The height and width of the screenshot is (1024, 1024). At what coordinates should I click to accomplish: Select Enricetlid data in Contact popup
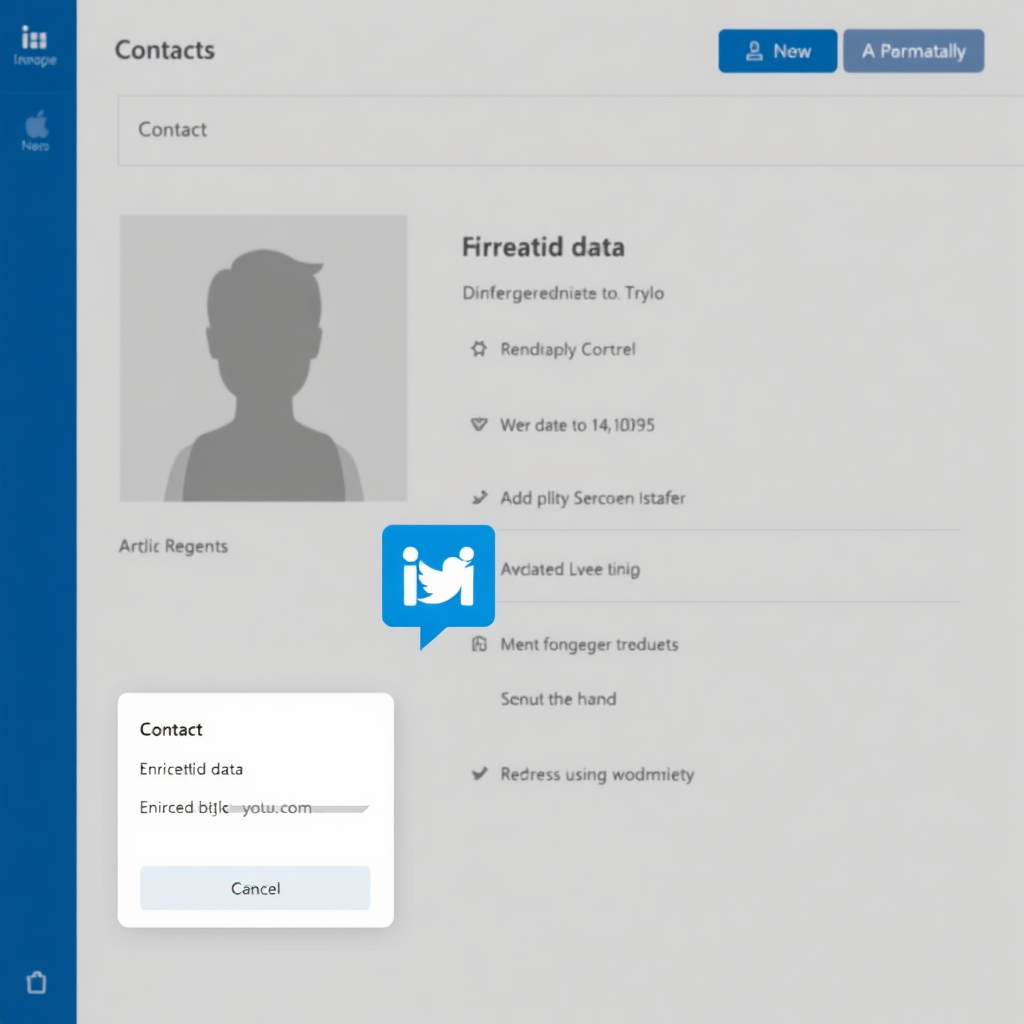coord(191,769)
